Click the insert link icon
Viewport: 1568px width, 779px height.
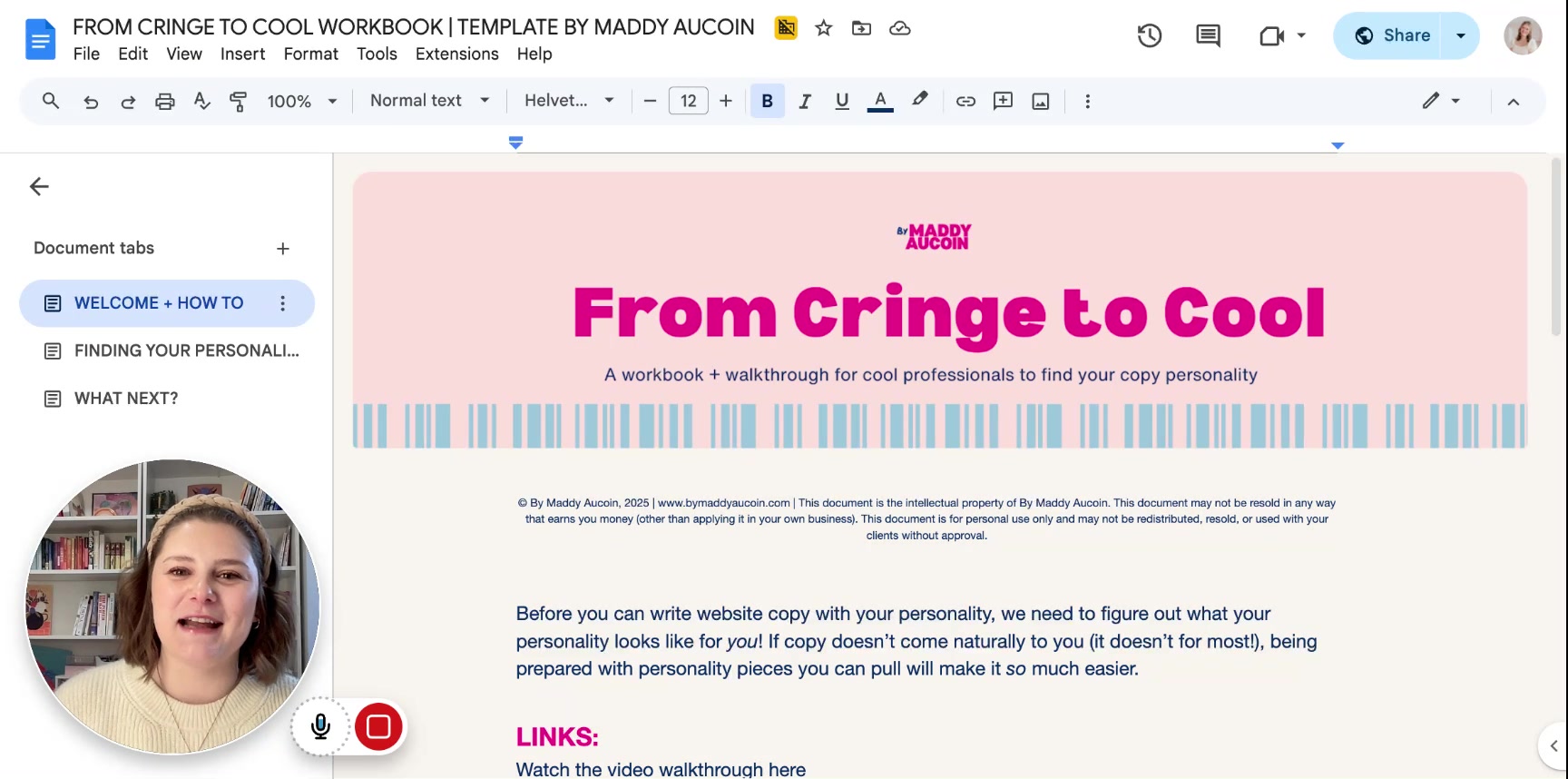click(x=965, y=102)
